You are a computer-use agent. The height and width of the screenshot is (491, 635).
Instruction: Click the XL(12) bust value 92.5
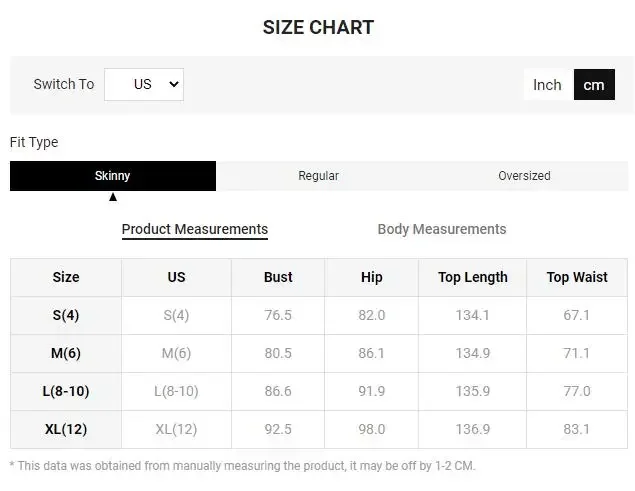tap(278, 429)
